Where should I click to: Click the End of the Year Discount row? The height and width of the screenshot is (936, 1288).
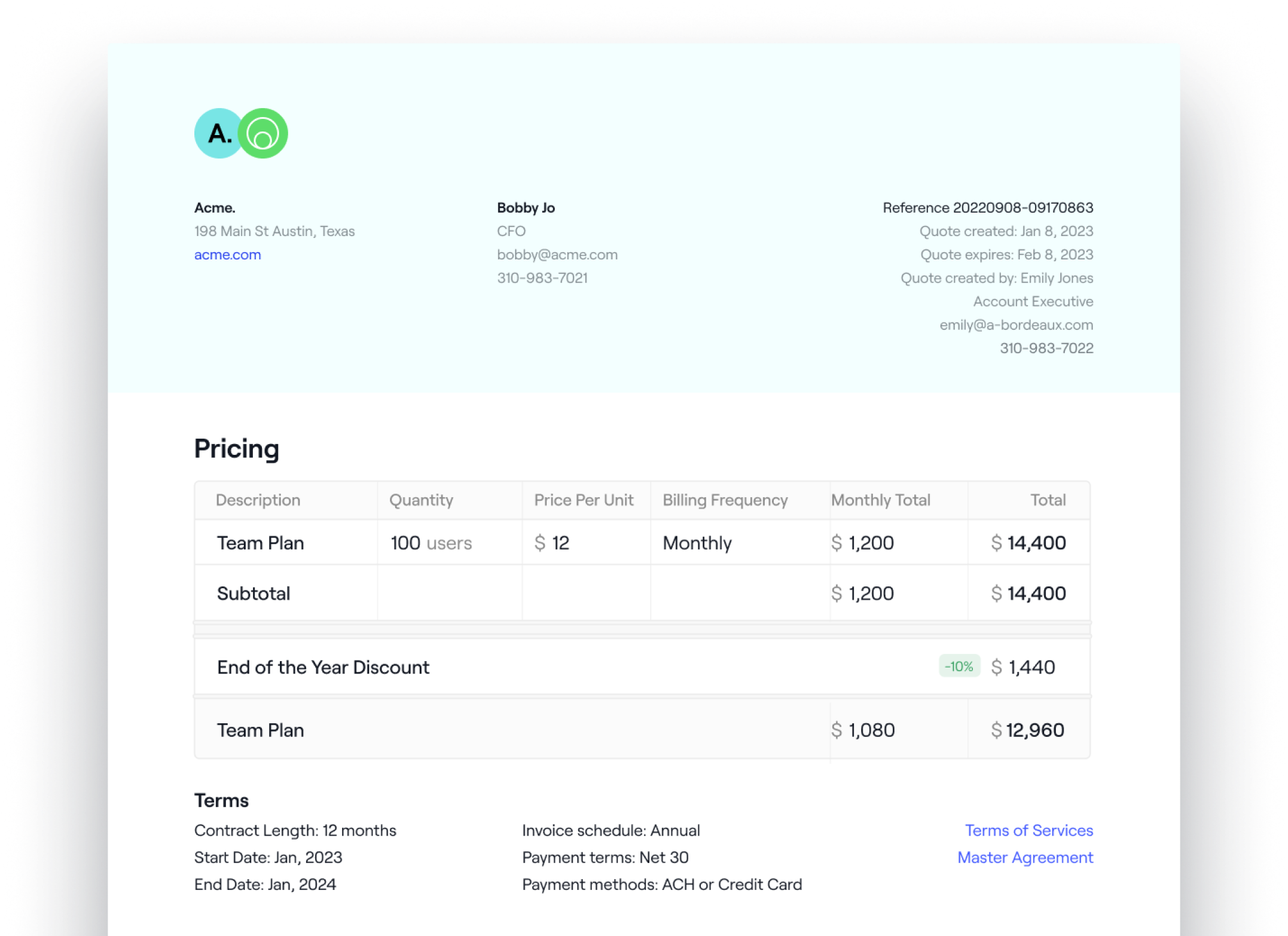tap(323, 667)
